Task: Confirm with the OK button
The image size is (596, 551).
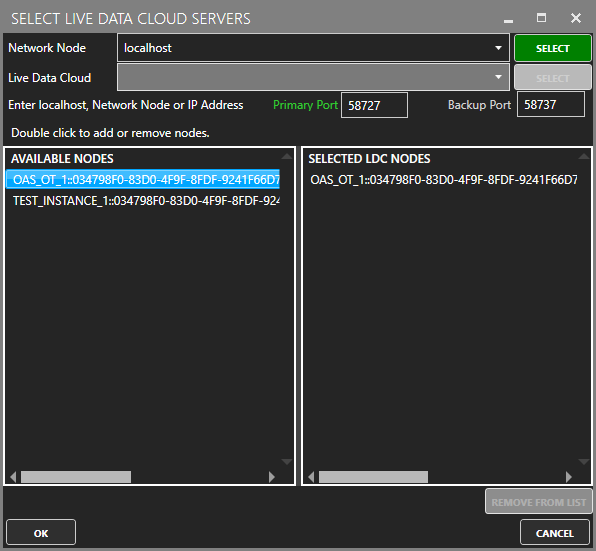Action: (x=41, y=533)
